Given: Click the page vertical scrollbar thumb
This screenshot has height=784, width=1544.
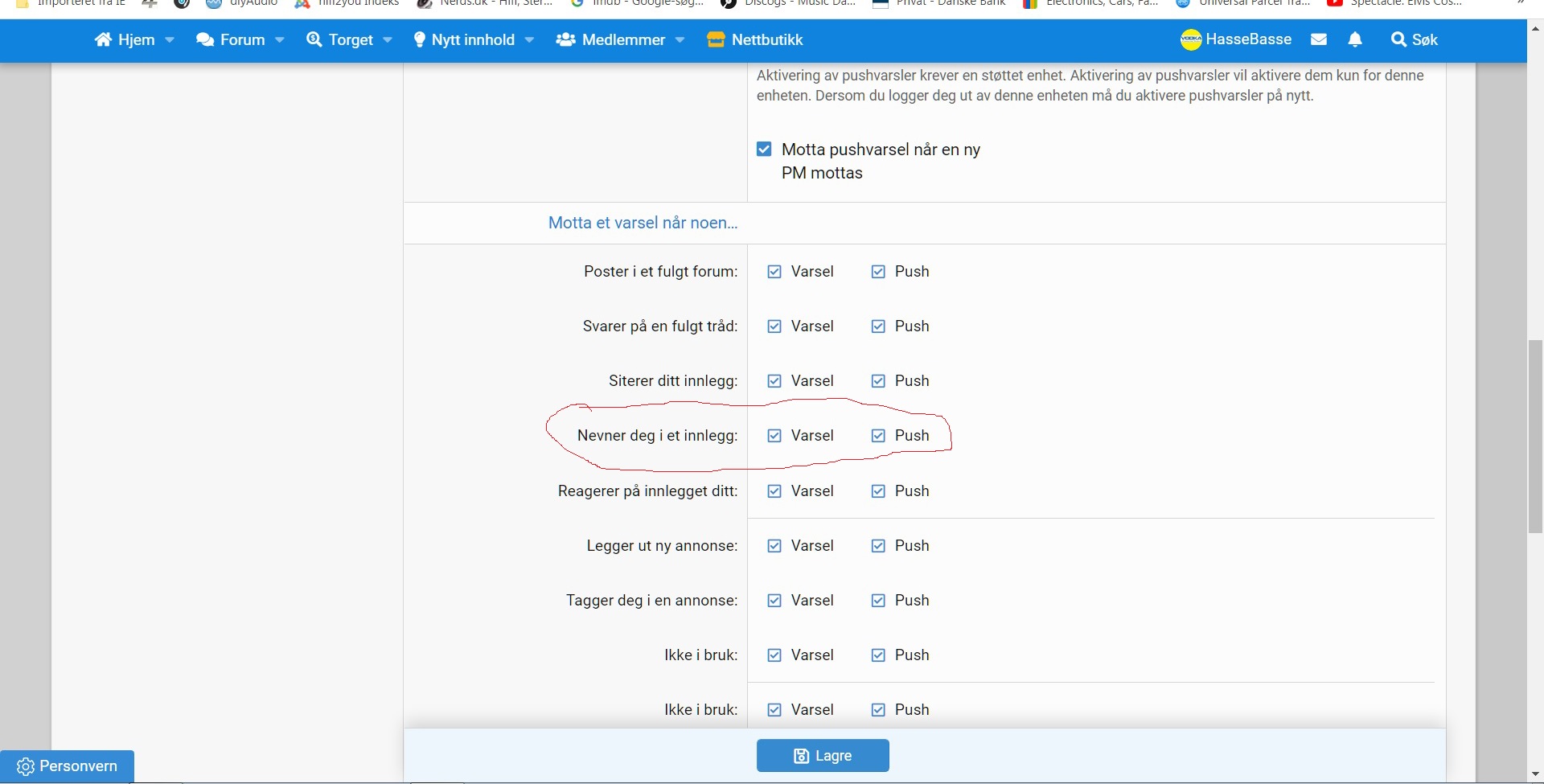Looking at the screenshot, I should coord(1535,437).
